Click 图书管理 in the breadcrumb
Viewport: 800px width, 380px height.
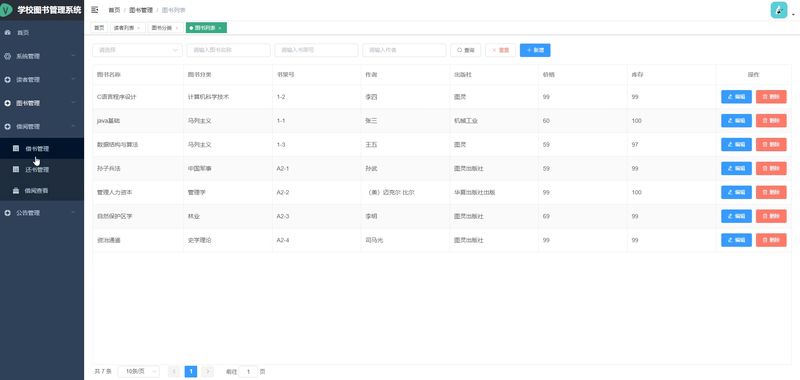(141, 10)
